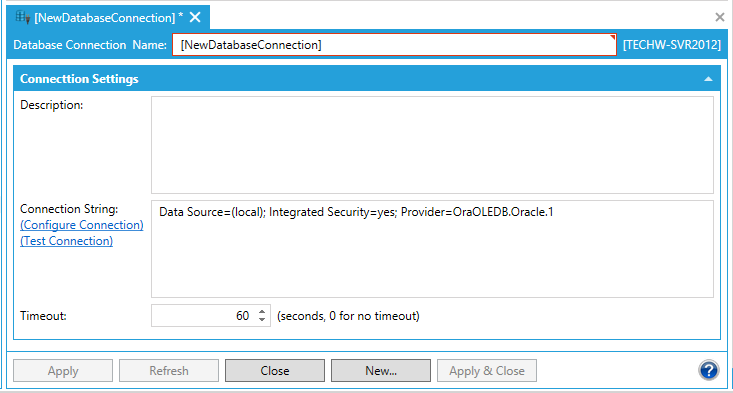733x393 pixels.
Task: Click the Apply button
Action: (63, 371)
